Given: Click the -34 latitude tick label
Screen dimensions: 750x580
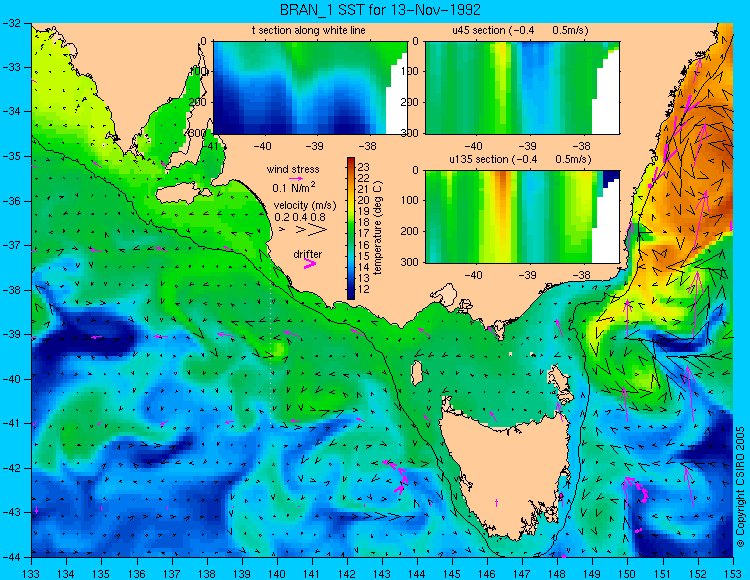Looking at the screenshot, I should [x=12, y=111].
